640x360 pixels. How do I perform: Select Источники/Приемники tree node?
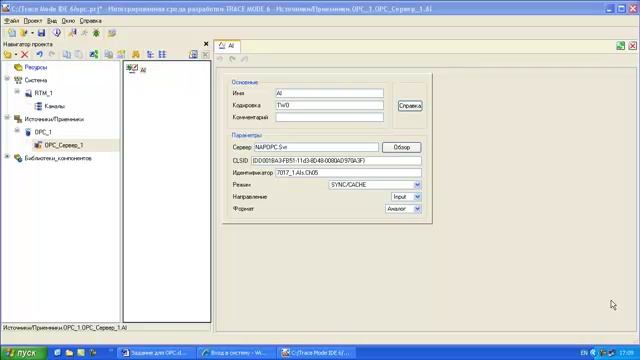click(x=54, y=120)
